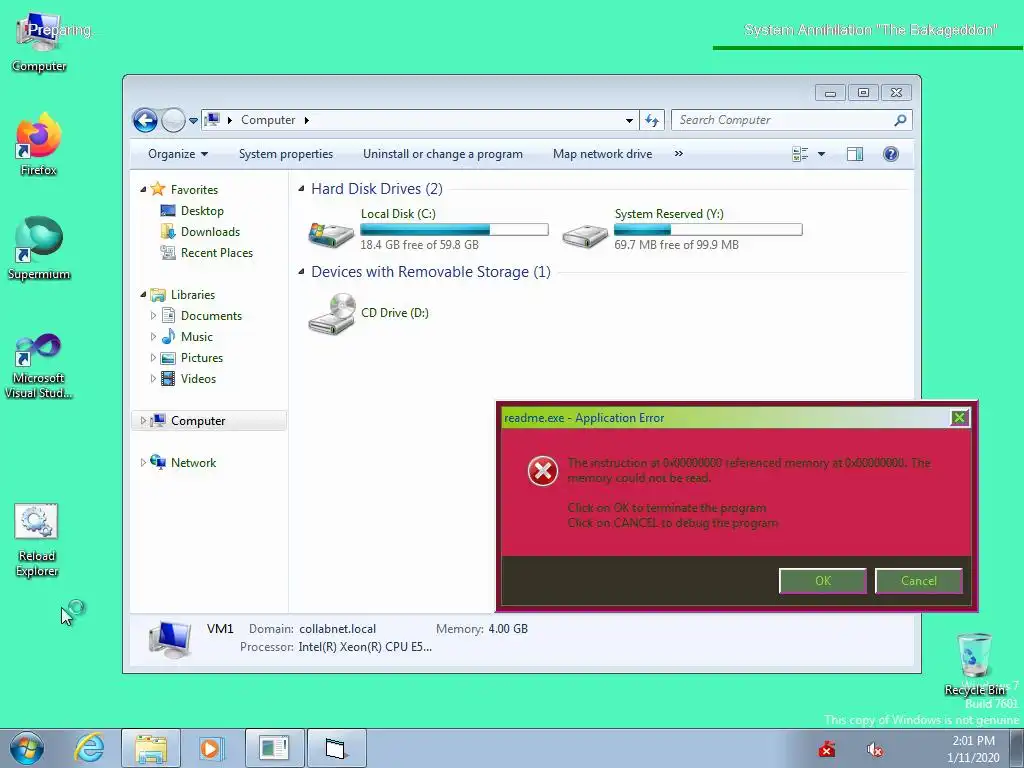
Task: Collapse Devices with Removable Storage group
Action: tap(301, 272)
